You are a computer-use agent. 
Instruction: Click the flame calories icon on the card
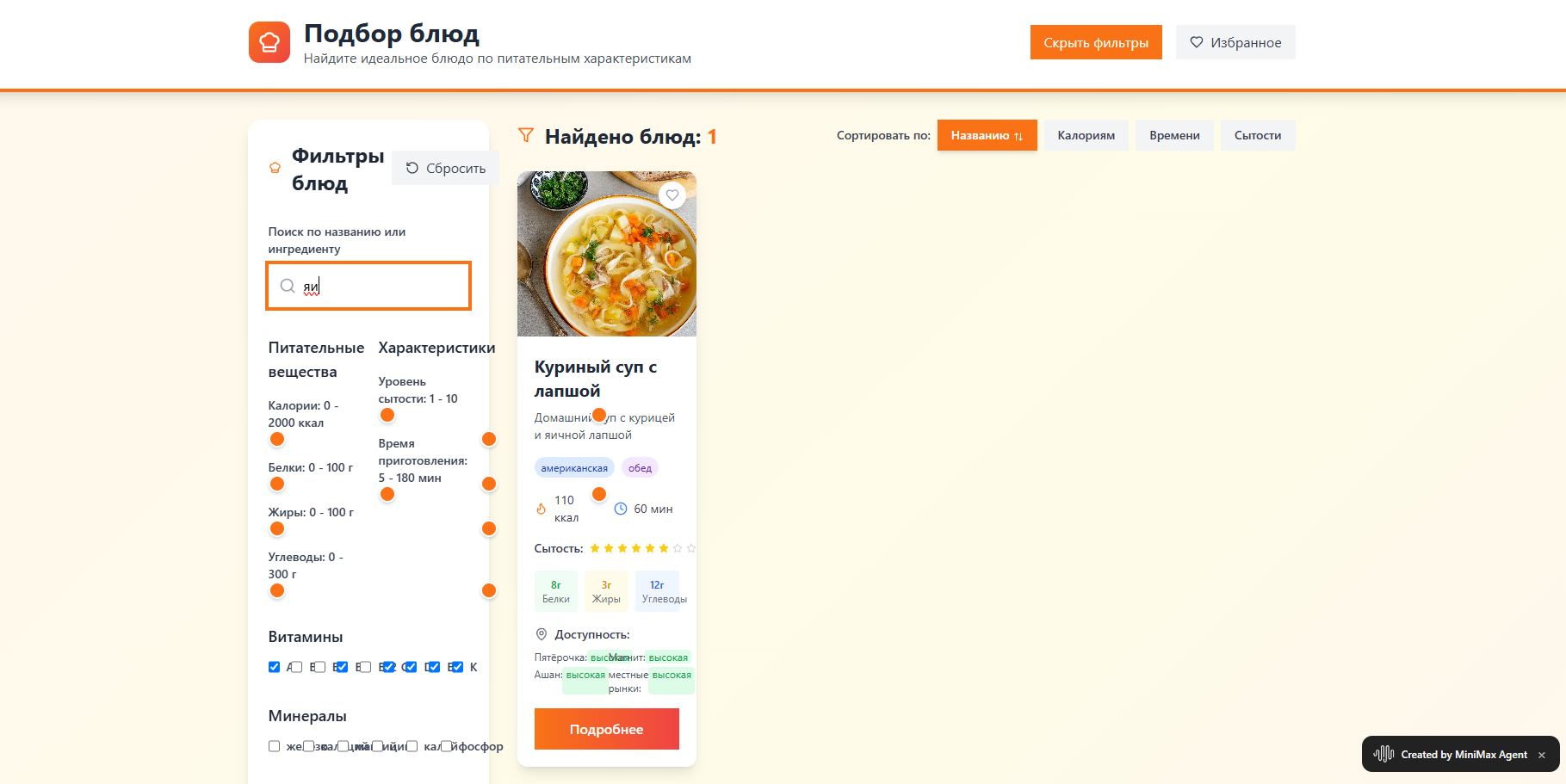(541, 509)
